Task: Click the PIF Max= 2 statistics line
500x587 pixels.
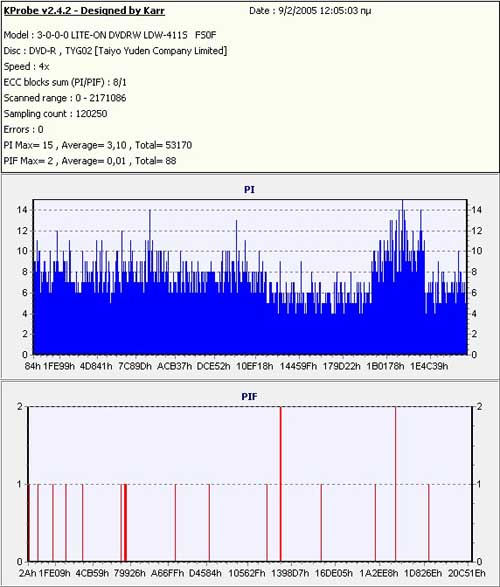Action: [x=90, y=161]
